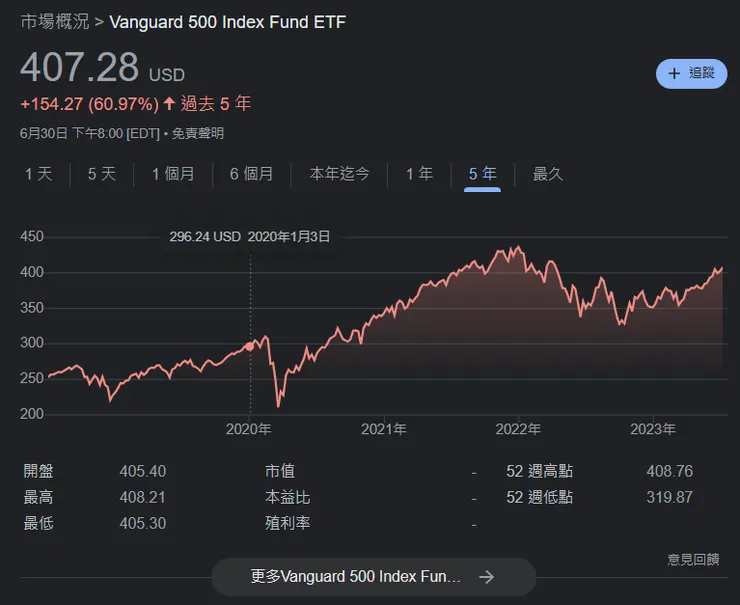The height and width of the screenshot is (605, 740).
Task: Show the 最久 maximum range chart
Action: pos(548,174)
